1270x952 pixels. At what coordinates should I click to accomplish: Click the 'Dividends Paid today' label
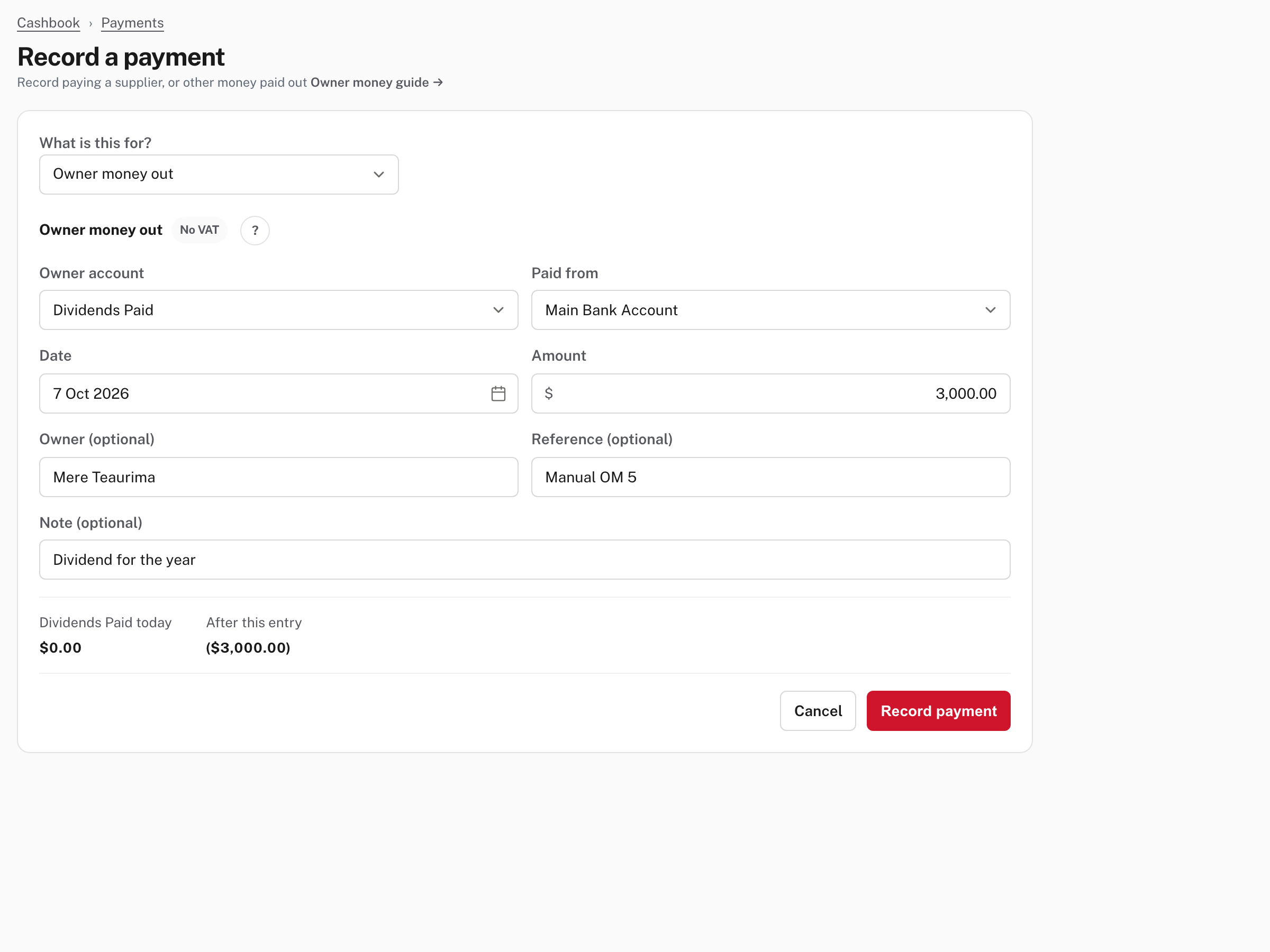click(106, 623)
